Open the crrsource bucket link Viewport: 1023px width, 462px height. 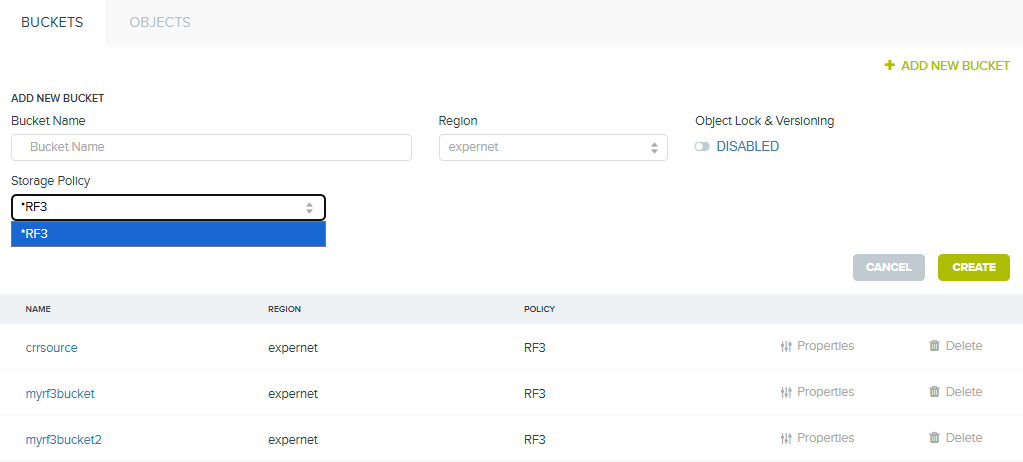coord(52,347)
